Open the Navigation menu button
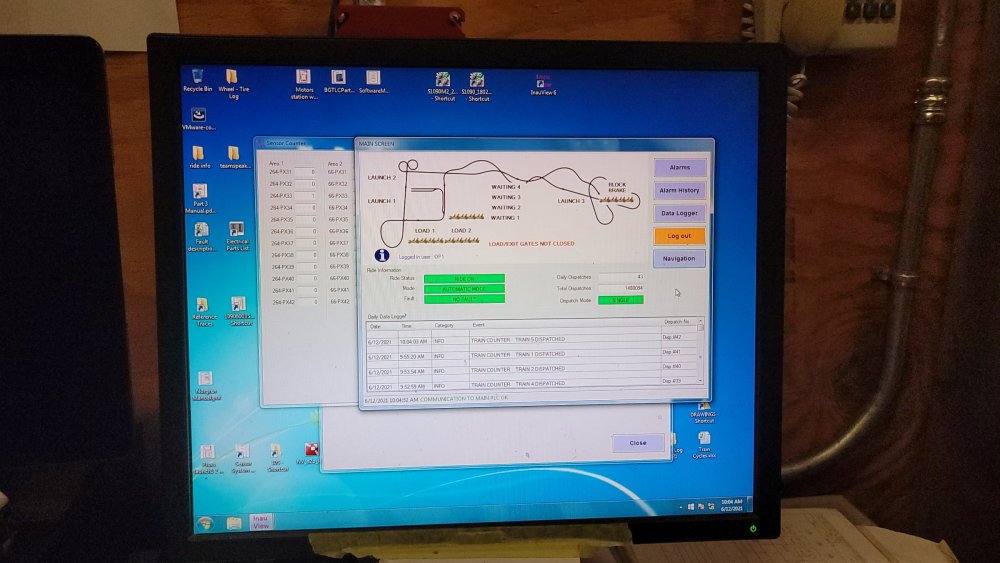This screenshot has height=563, width=1000. tap(680, 258)
